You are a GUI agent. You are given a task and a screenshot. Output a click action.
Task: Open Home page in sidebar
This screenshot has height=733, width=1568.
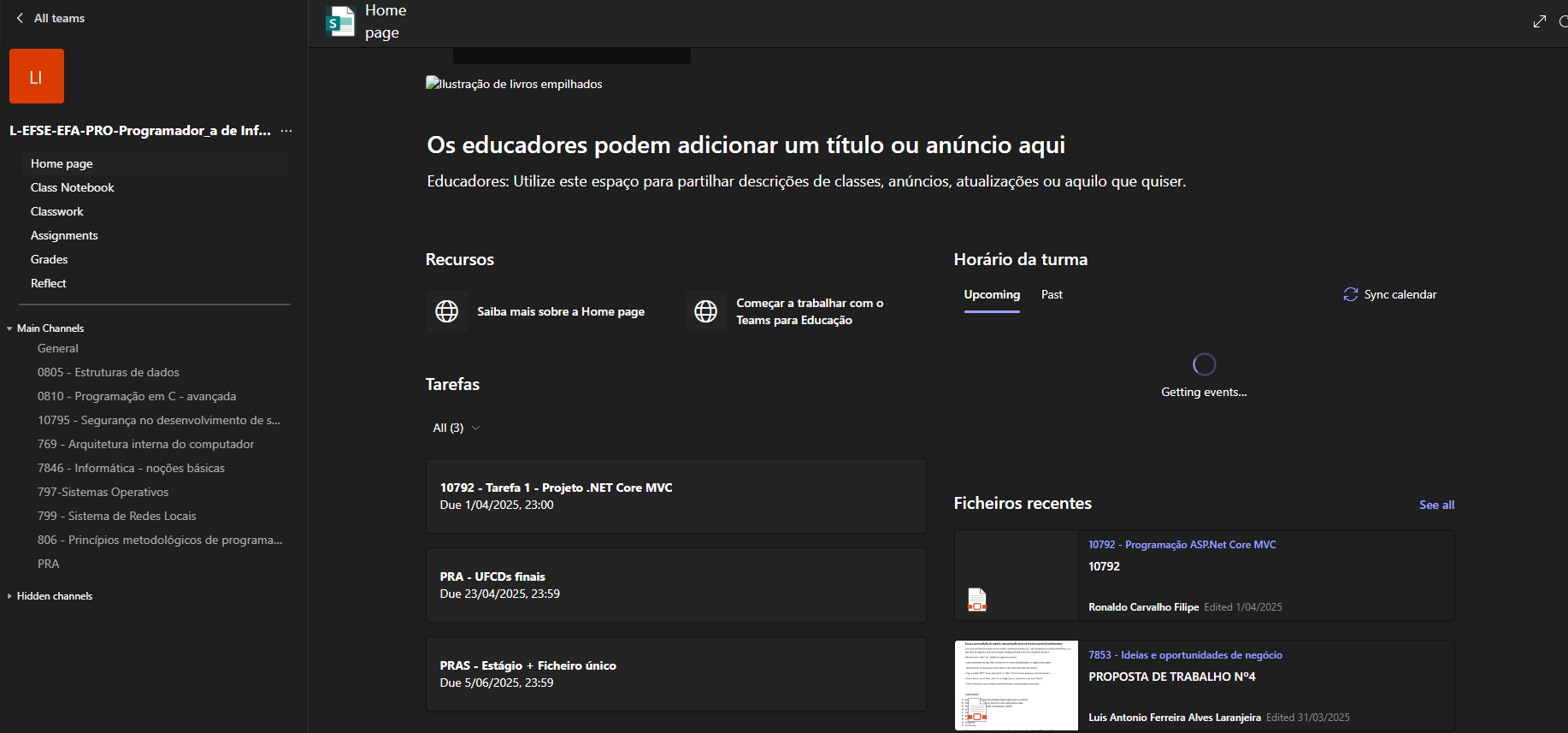pos(154,163)
